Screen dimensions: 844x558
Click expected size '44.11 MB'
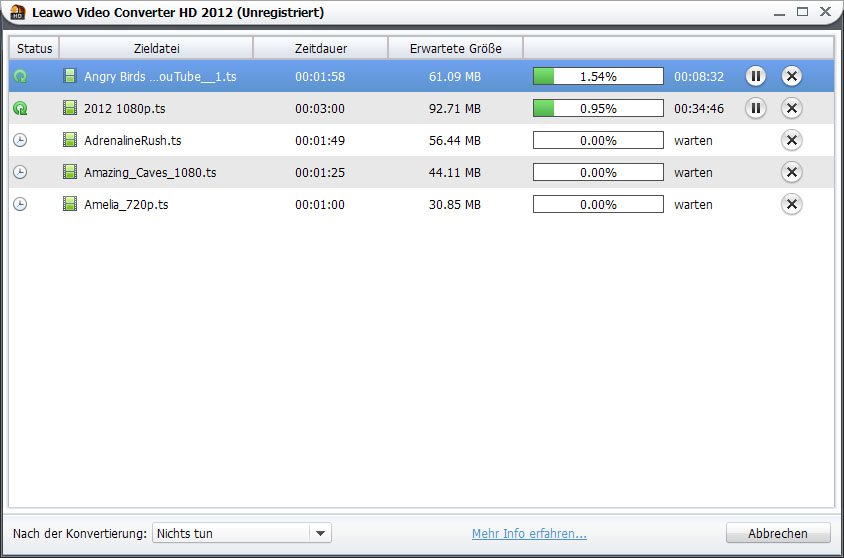point(455,172)
